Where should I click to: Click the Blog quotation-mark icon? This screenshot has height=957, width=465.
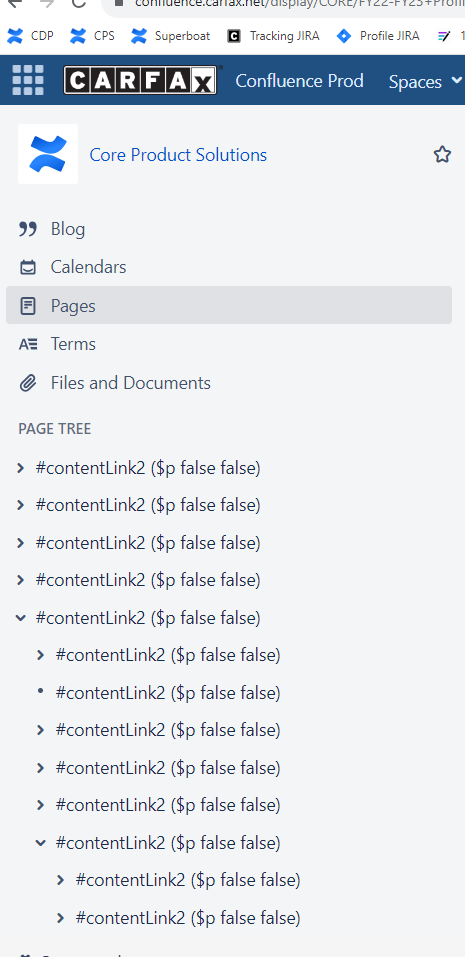[27, 229]
